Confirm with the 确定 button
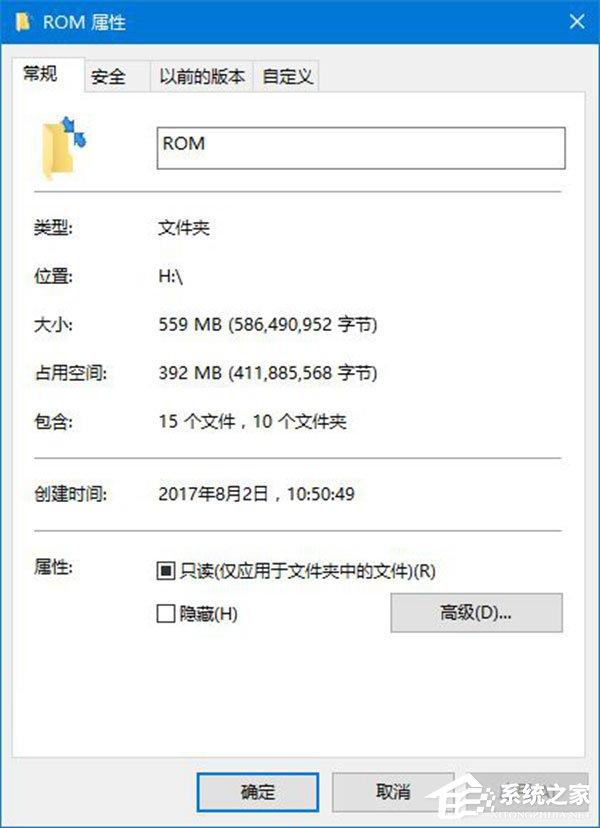Screen dimensions: 600x828 click(x=258, y=792)
